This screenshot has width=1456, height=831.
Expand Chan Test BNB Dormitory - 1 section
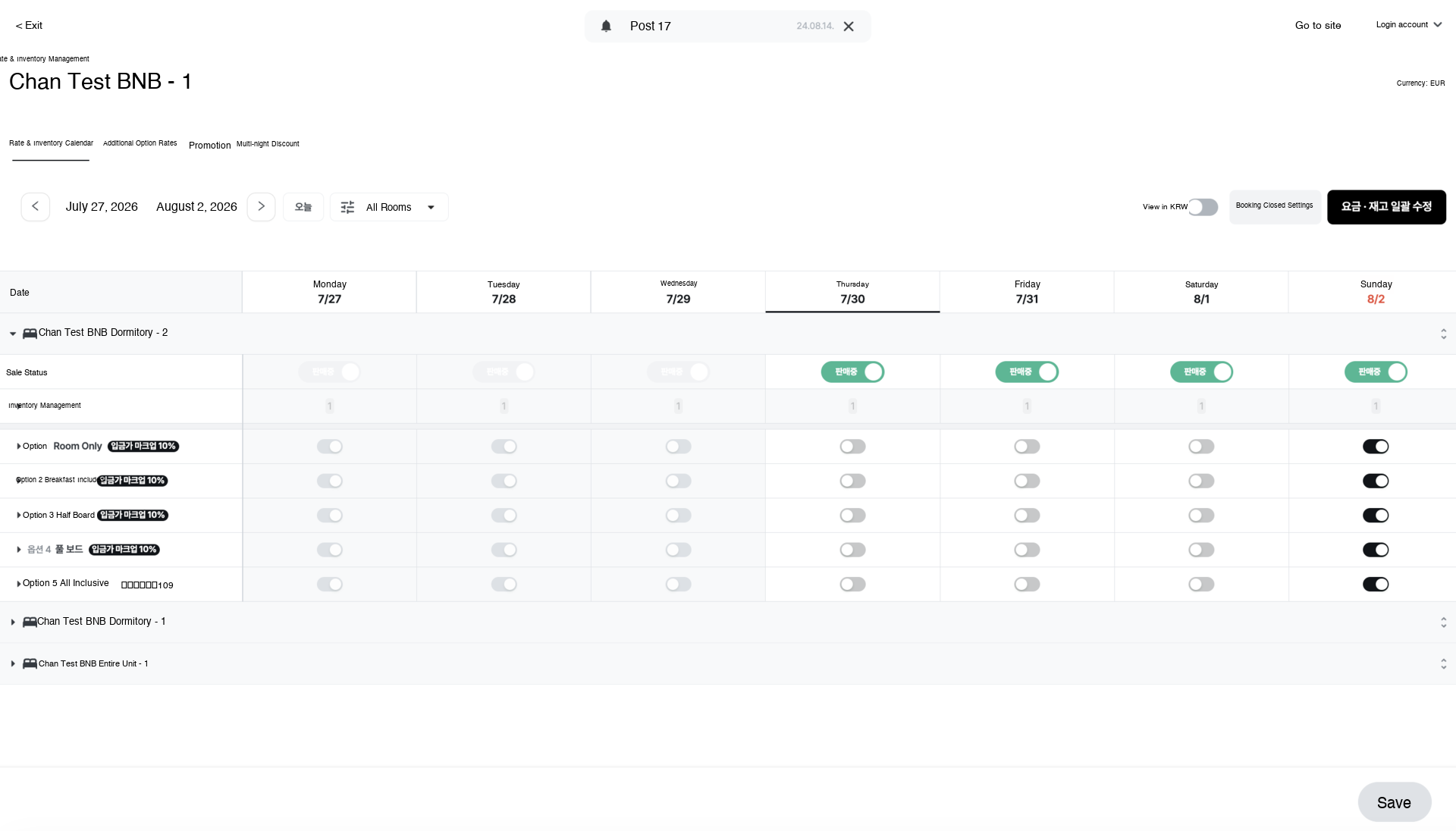pyautogui.click(x=13, y=622)
